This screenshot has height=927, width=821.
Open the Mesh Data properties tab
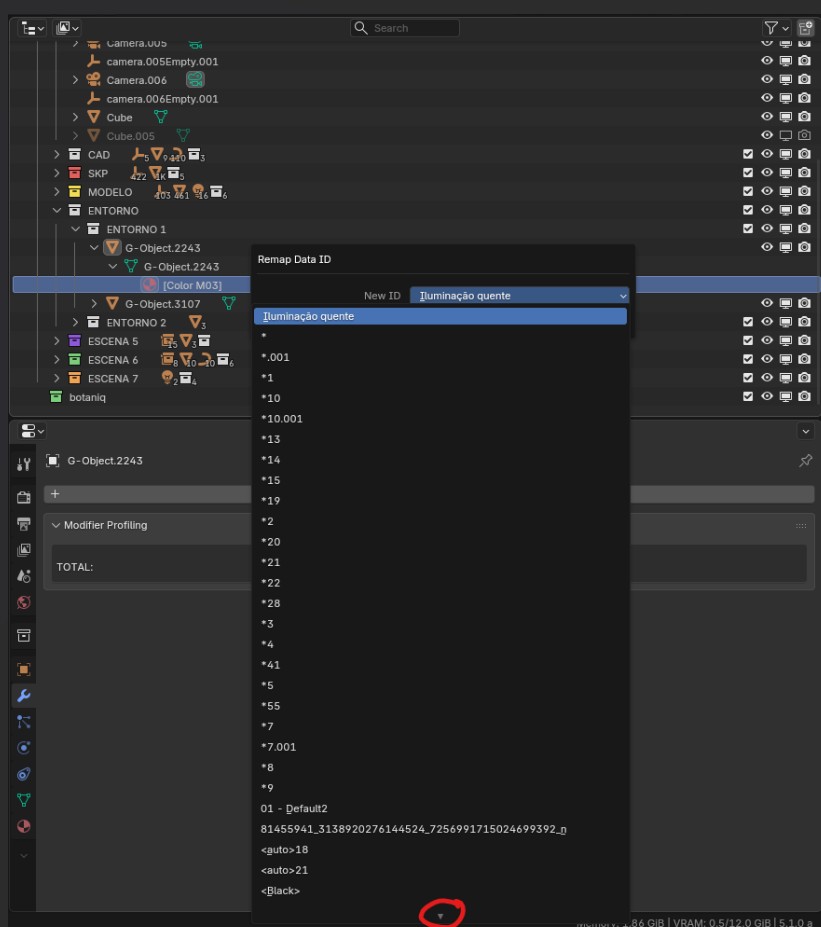[24, 800]
